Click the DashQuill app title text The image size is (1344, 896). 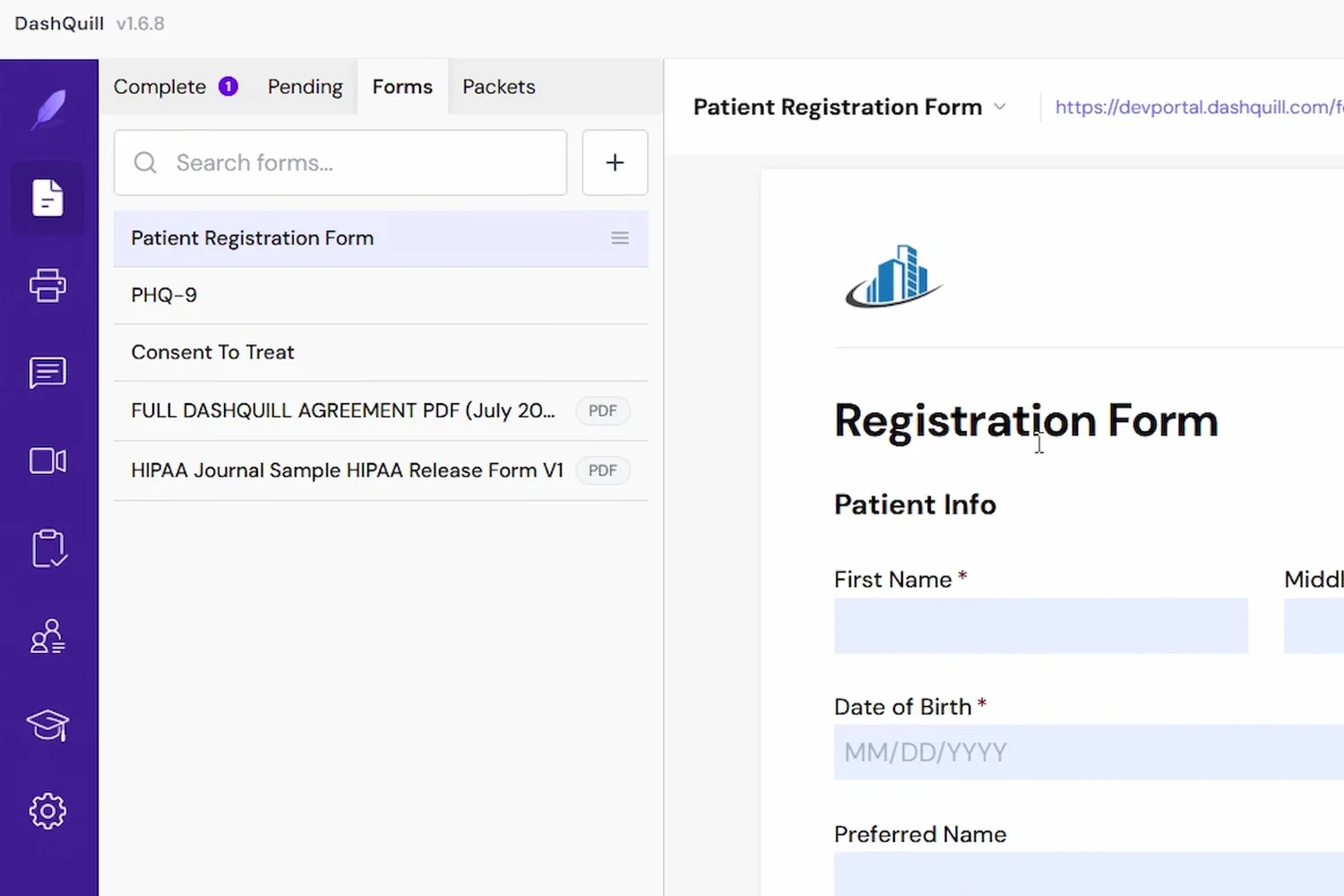coord(59,23)
